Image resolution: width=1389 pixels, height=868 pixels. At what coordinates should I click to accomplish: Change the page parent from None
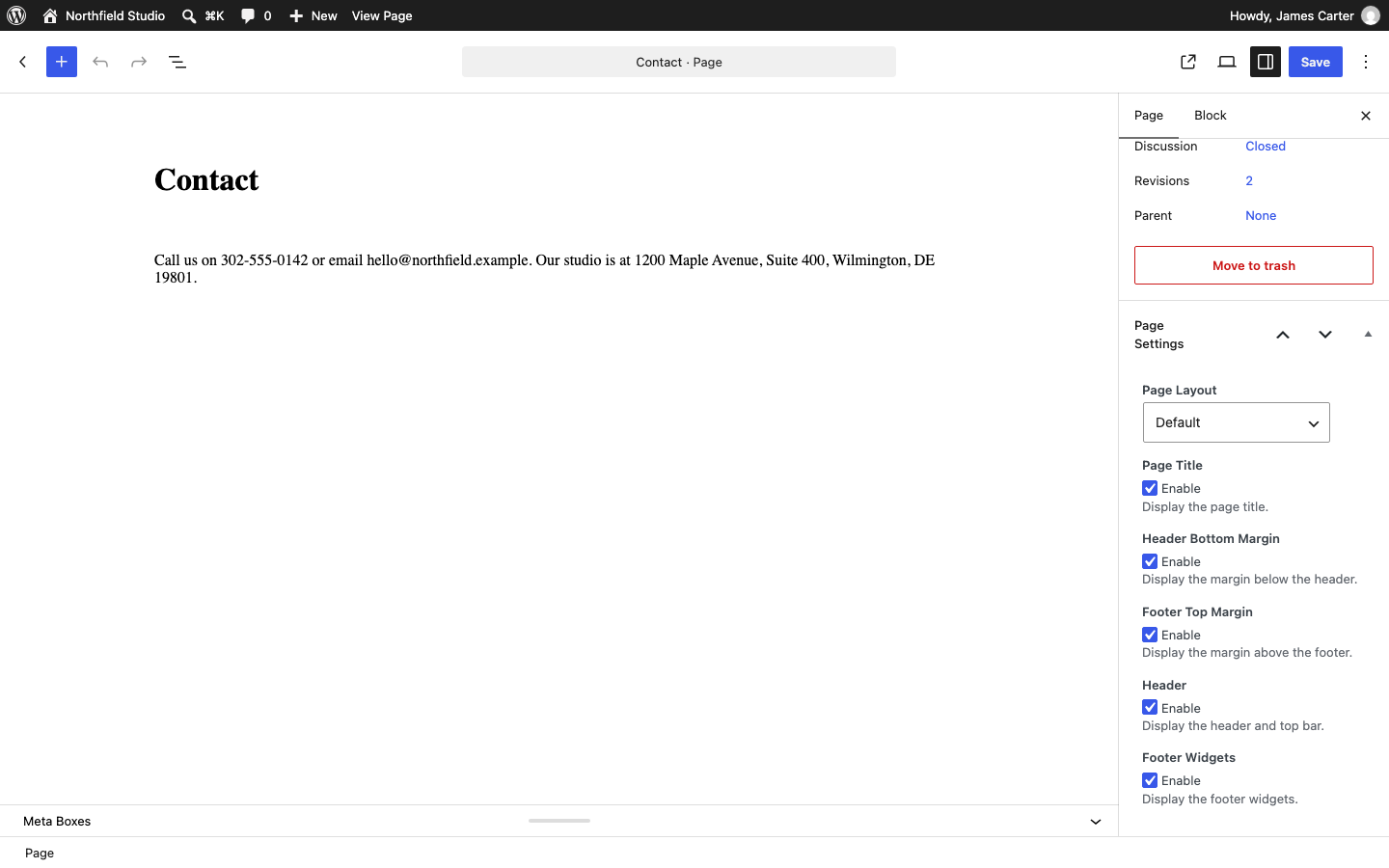tap(1261, 216)
